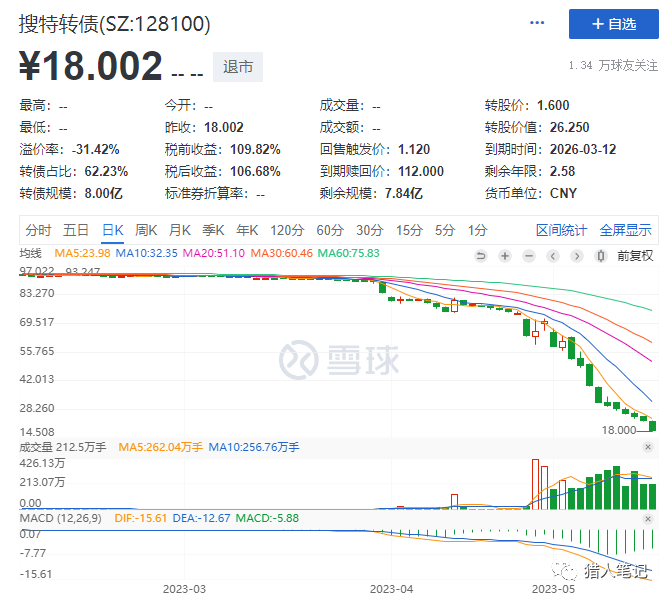This screenshot has height=600, width=669.
Task: Select the 30分 chart tab
Action: 369,230
